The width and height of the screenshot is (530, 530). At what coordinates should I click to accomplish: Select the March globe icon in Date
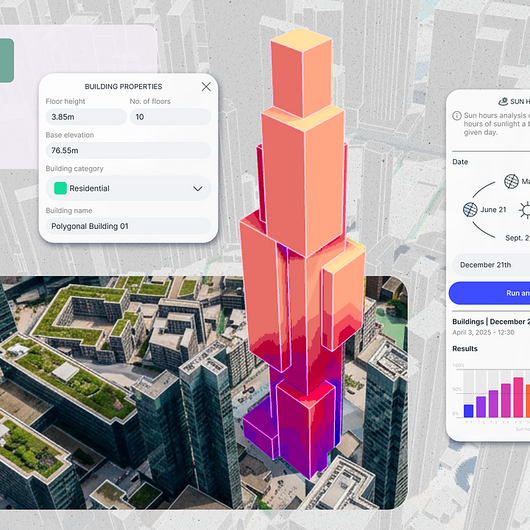click(511, 181)
